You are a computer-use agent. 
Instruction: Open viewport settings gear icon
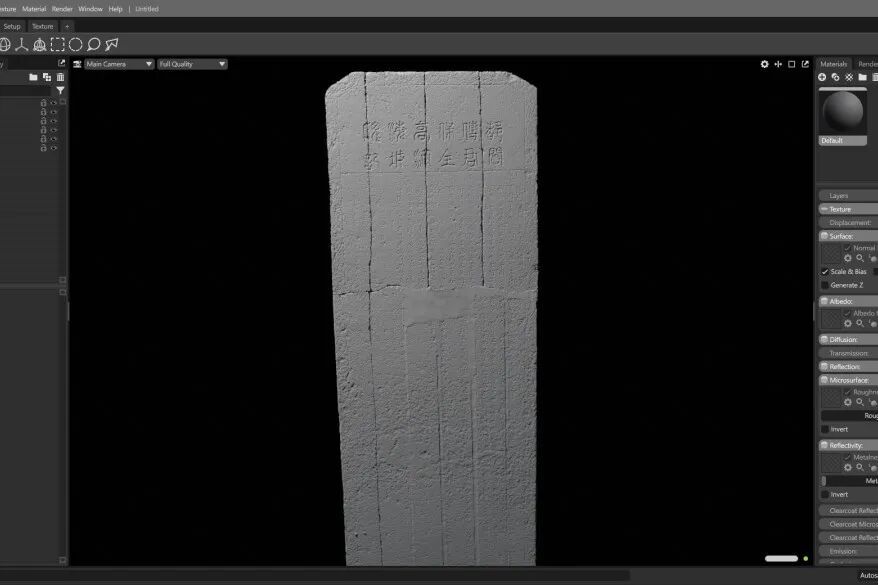tap(765, 64)
